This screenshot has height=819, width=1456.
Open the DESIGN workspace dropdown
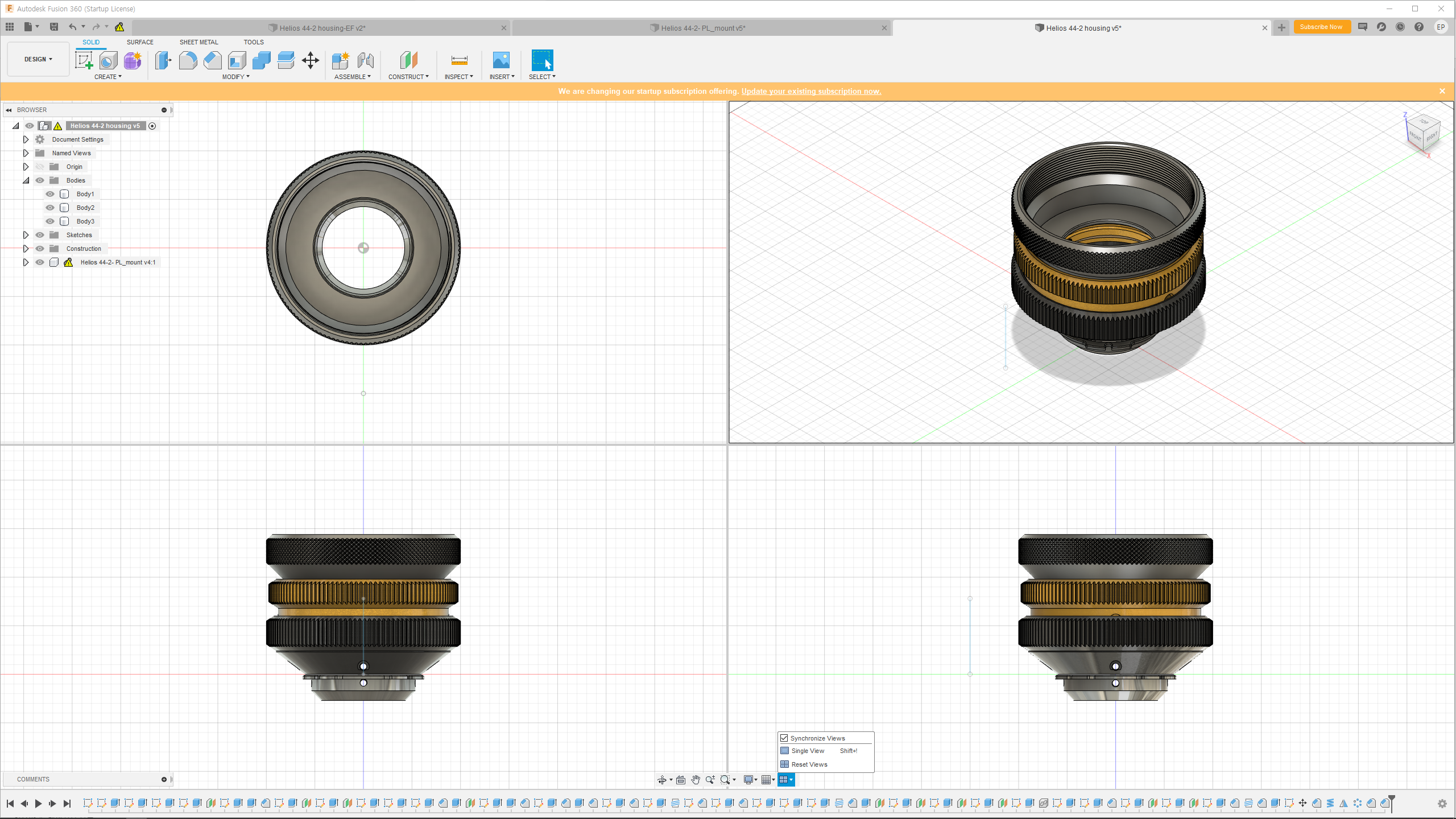pyautogui.click(x=38, y=59)
